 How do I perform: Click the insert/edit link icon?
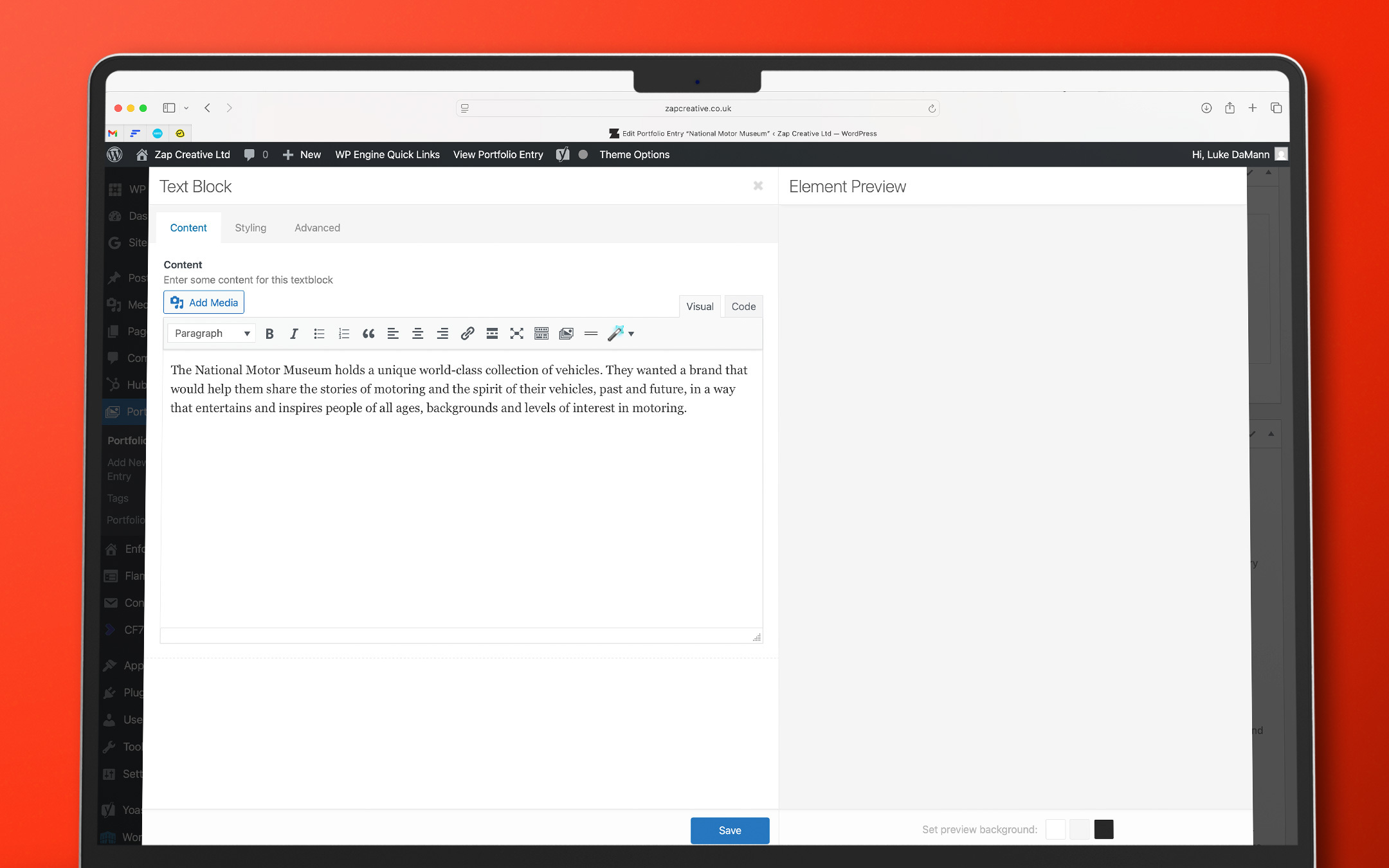click(x=468, y=334)
